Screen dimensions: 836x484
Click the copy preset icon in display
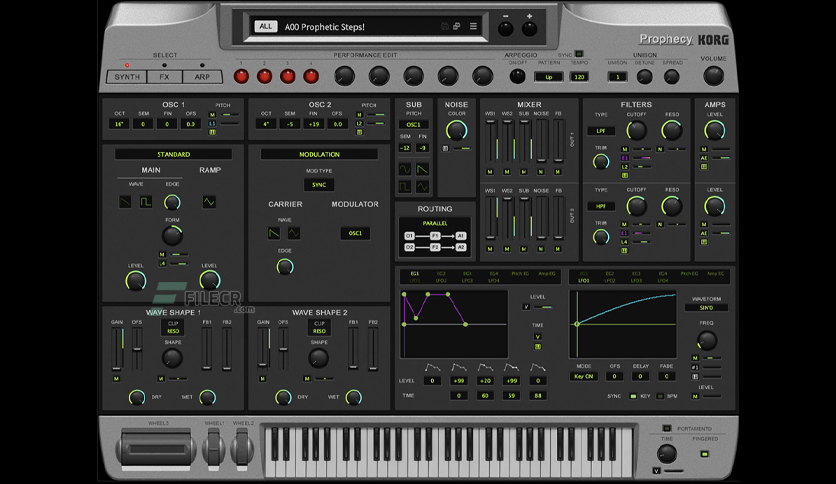coord(457,26)
